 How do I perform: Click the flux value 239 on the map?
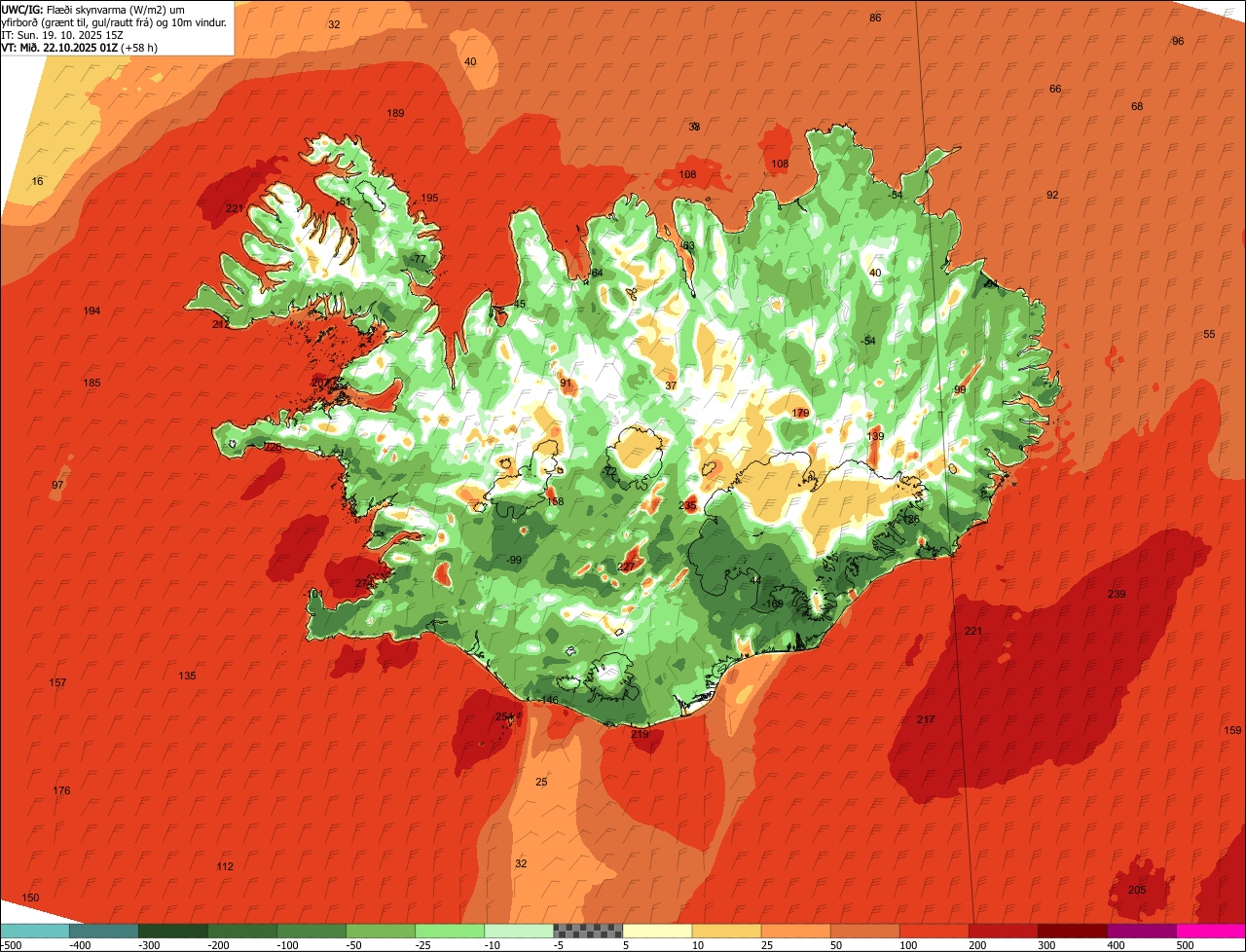pos(1117,594)
